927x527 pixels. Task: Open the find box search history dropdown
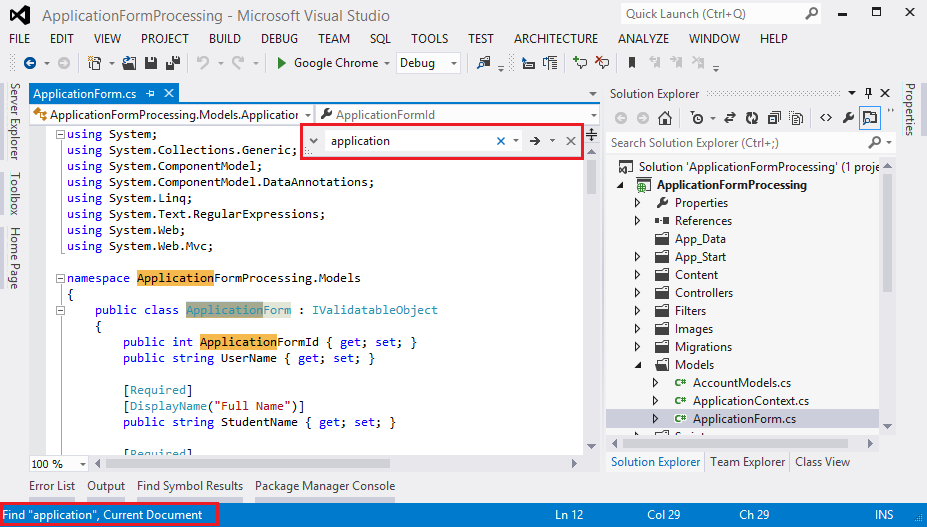(516, 141)
